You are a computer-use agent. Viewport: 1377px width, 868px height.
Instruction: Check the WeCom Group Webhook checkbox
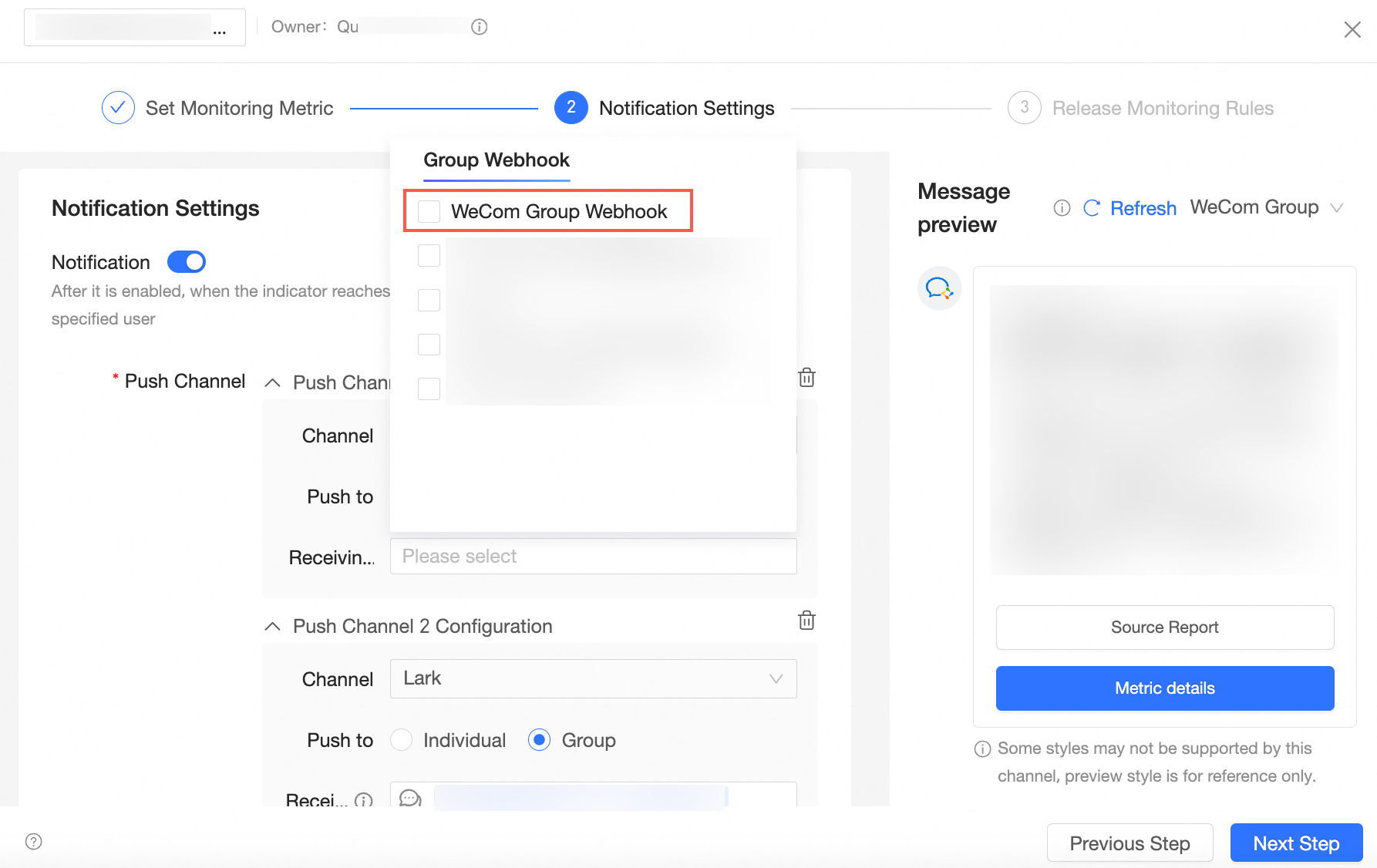(x=429, y=211)
